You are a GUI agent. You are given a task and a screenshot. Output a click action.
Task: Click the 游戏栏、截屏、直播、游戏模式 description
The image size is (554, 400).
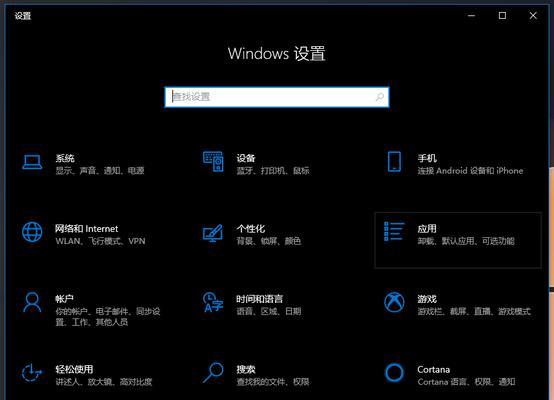474,311
